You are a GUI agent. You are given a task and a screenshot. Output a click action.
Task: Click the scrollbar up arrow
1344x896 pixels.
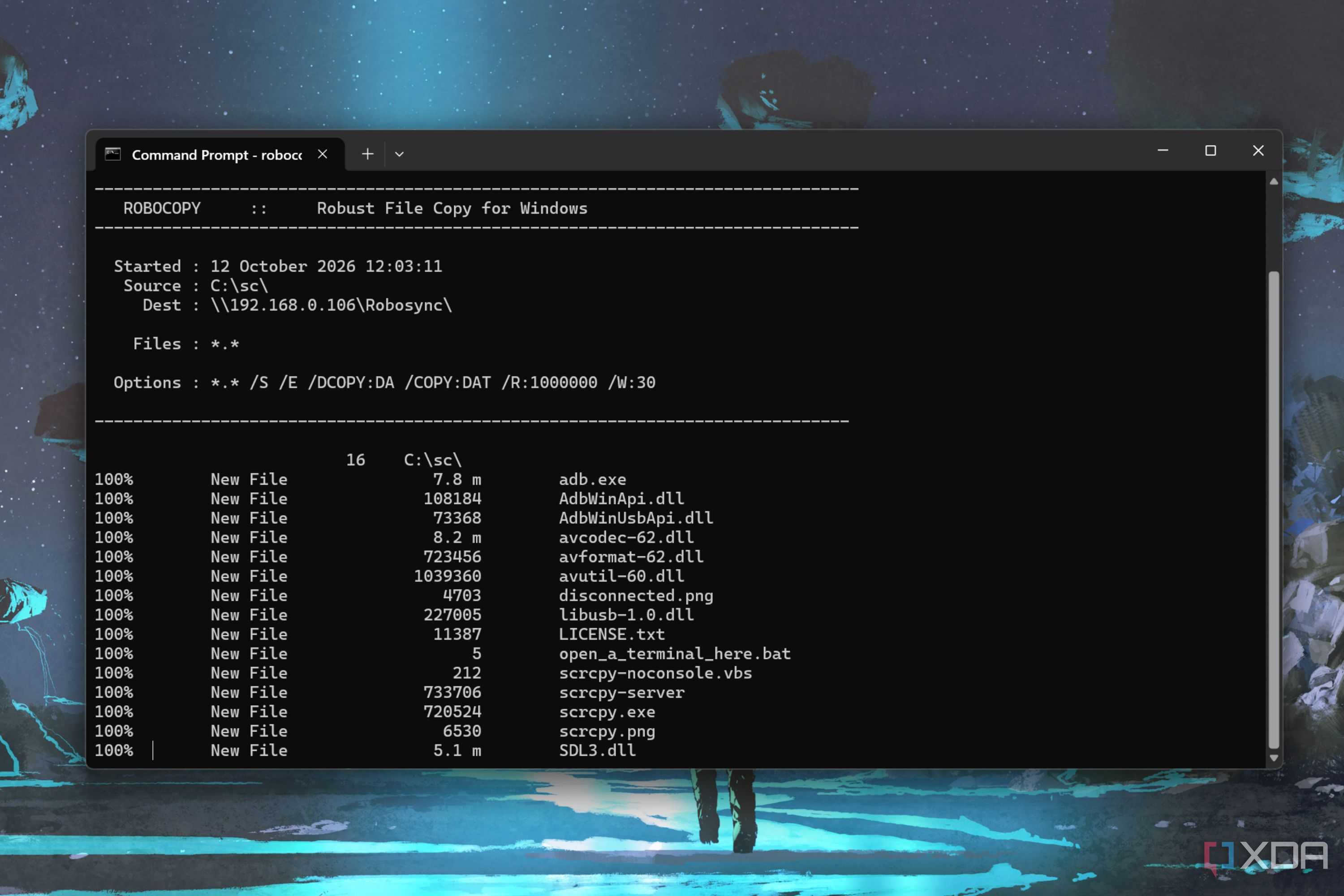pos(1274,182)
